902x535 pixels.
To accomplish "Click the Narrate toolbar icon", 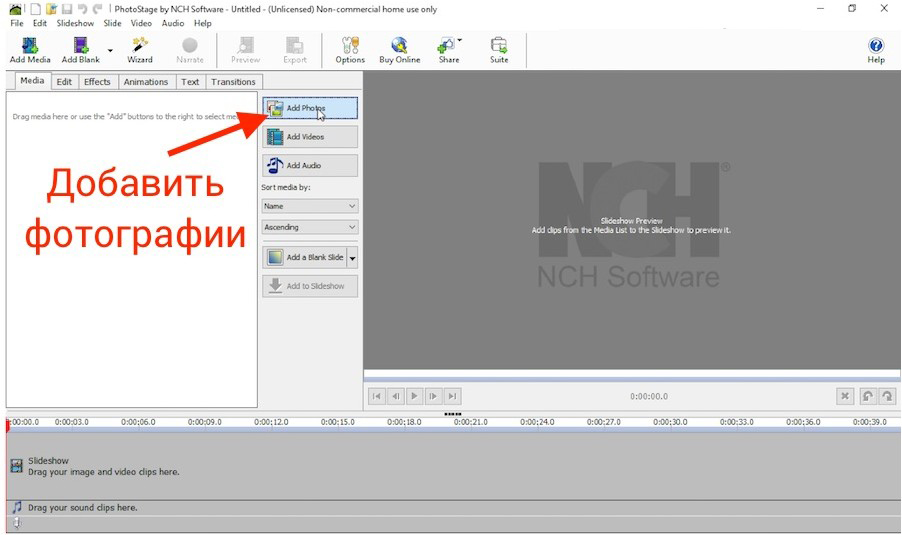I will 190,49.
